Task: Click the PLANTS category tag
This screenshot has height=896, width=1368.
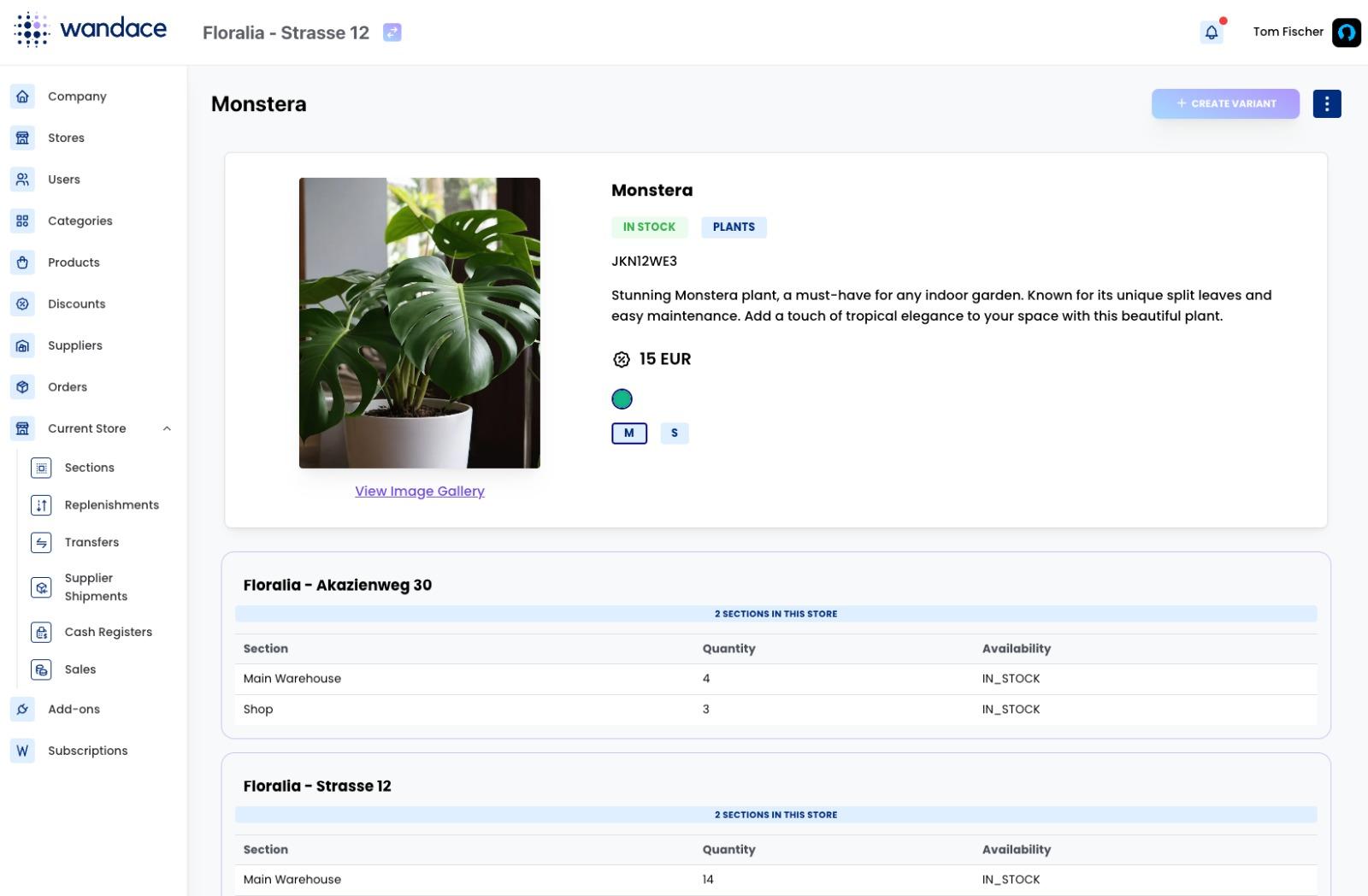Action: [734, 227]
